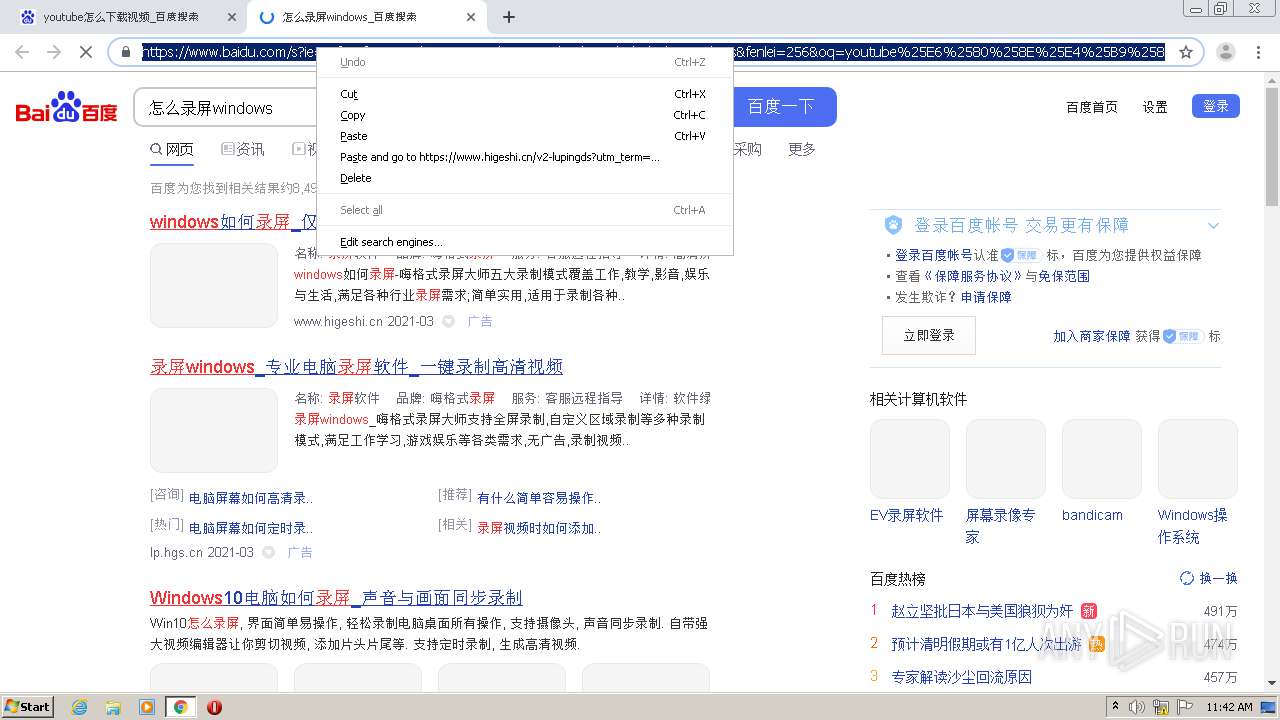This screenshot has width=1280, height=720.
Task: Open the 加入商家保障 link
Action: point(1091,337)
